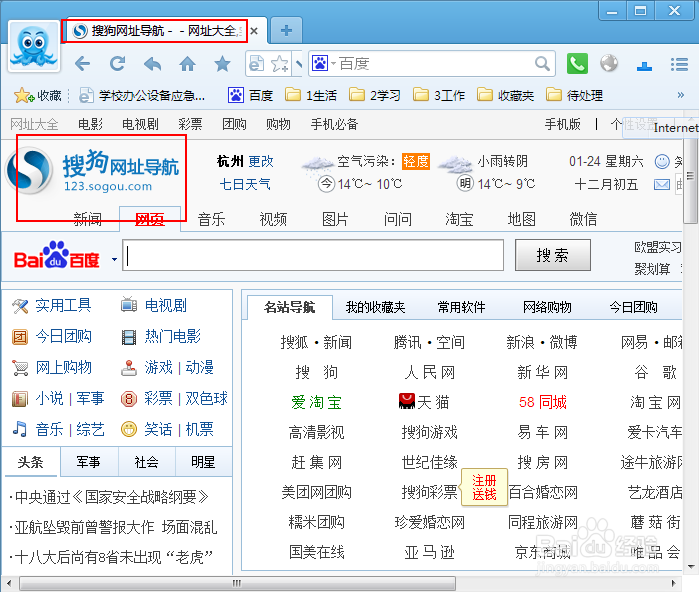Open the 58同城 site link
This screenshot has height=592, width=699.
click(543, 402)
